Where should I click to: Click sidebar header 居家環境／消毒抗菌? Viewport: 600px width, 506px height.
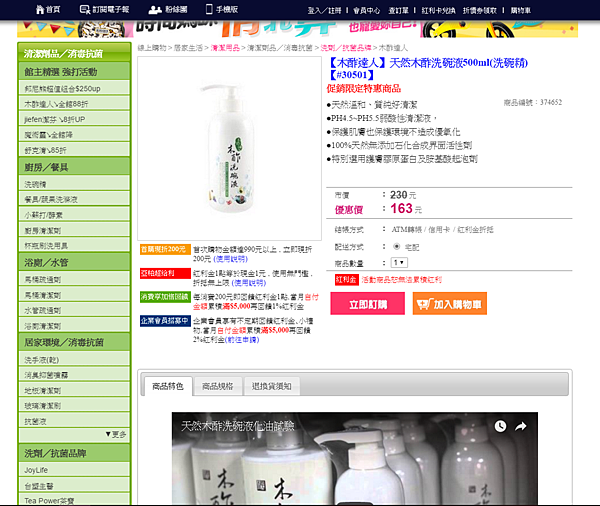click(74, 342)
